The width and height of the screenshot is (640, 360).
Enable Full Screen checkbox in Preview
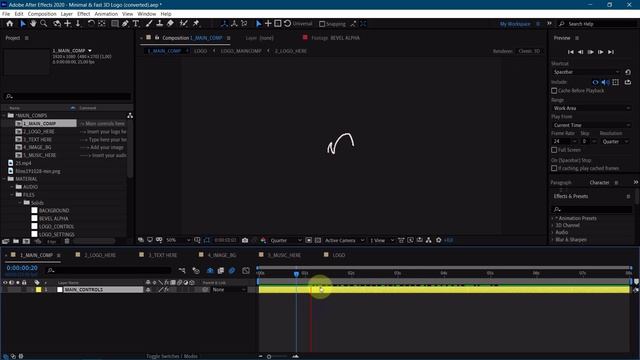click(x=554, y=150)
